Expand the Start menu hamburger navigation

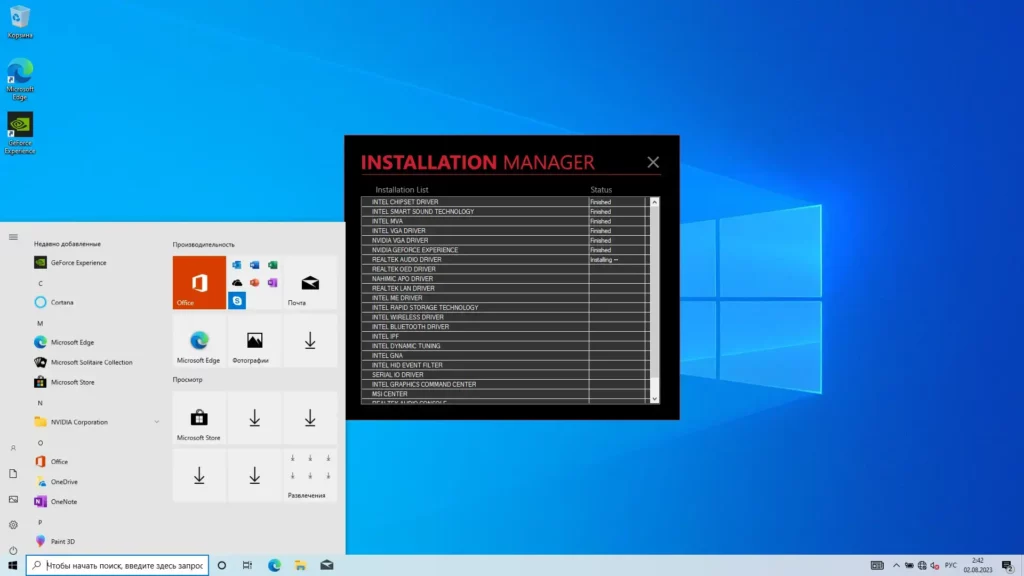[13, 237]
